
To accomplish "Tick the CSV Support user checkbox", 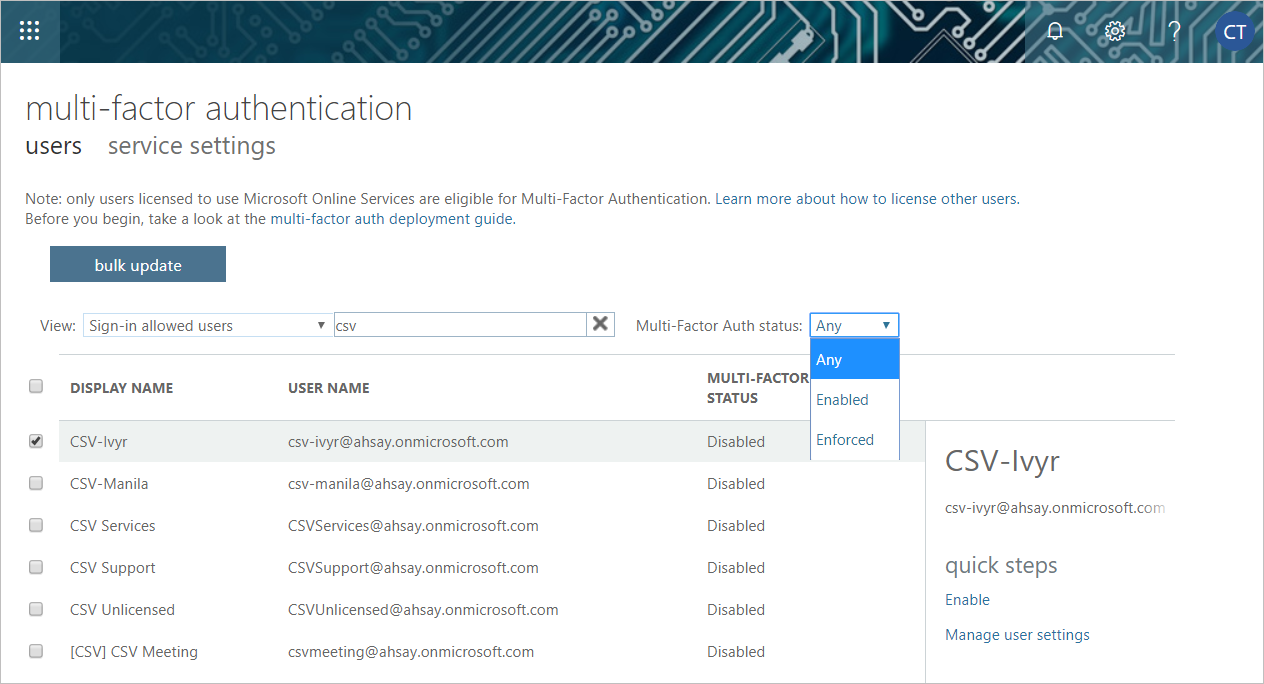I will tap(36, 567).
